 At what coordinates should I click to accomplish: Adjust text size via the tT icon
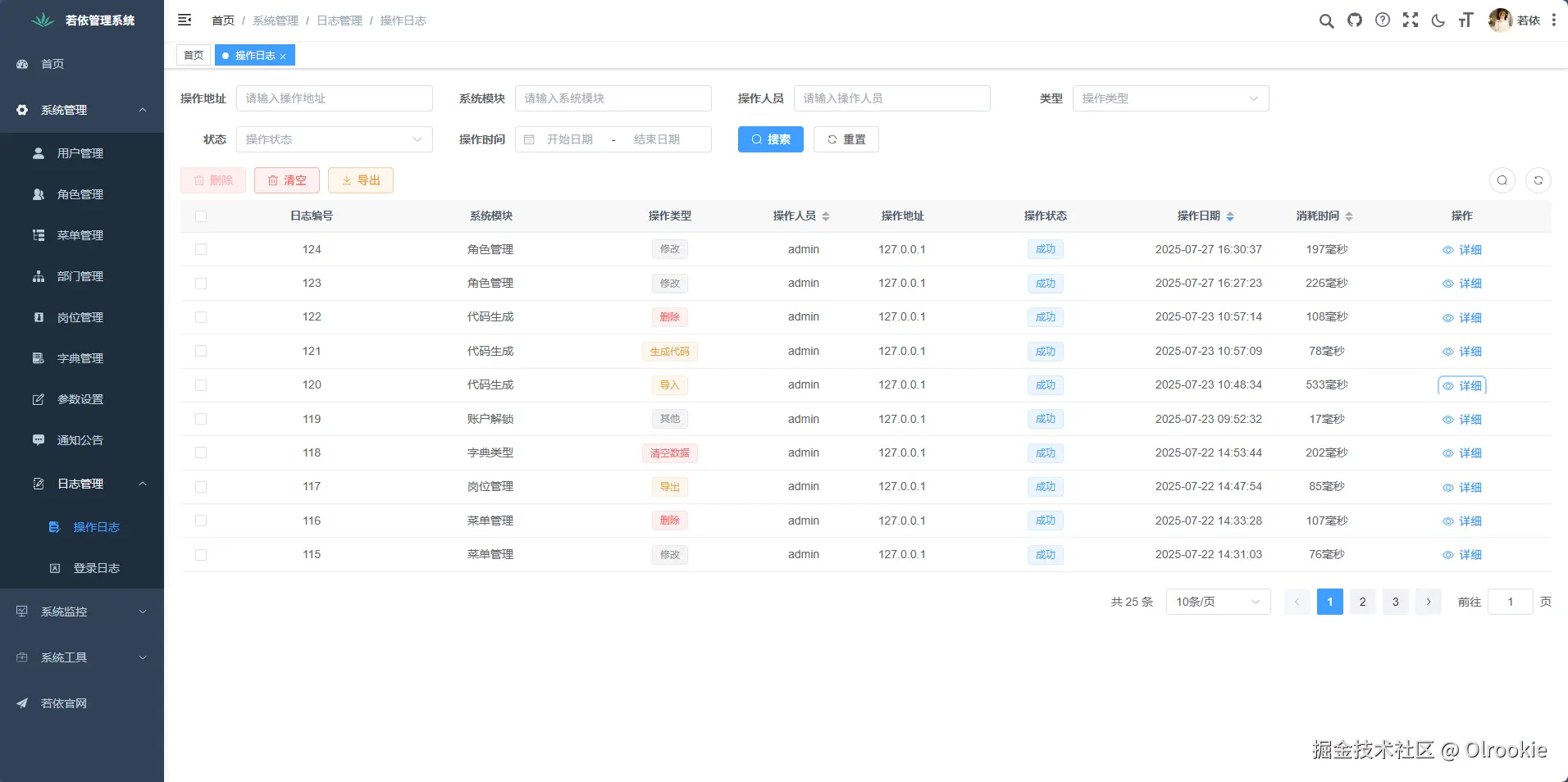[1466, 20]
